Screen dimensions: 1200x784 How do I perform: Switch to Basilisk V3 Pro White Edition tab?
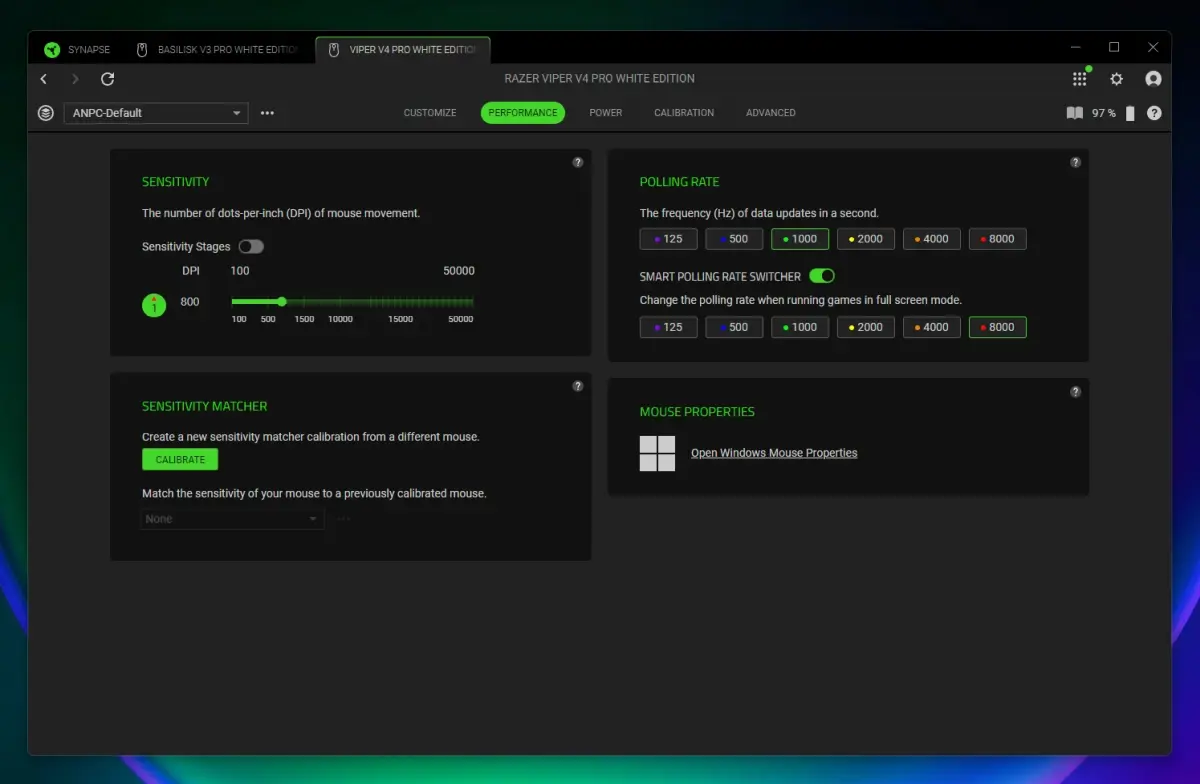(x=217, y=50)
